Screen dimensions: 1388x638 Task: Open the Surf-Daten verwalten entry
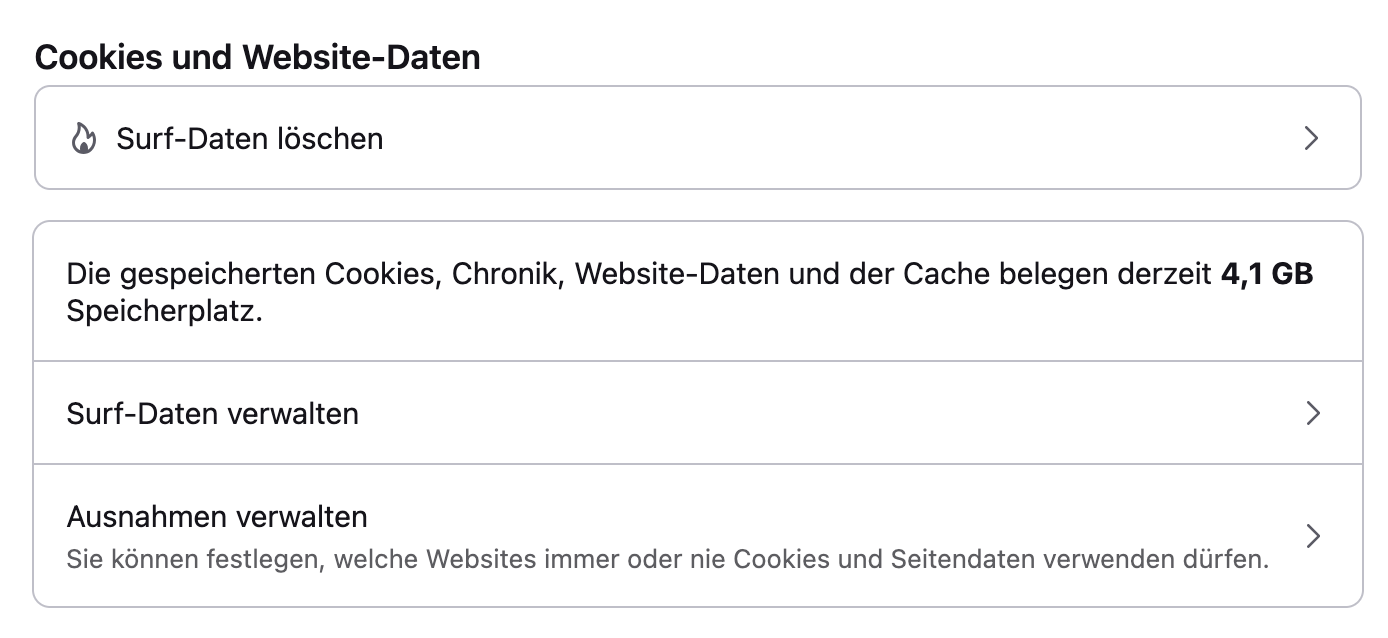(x=213, y=413)
